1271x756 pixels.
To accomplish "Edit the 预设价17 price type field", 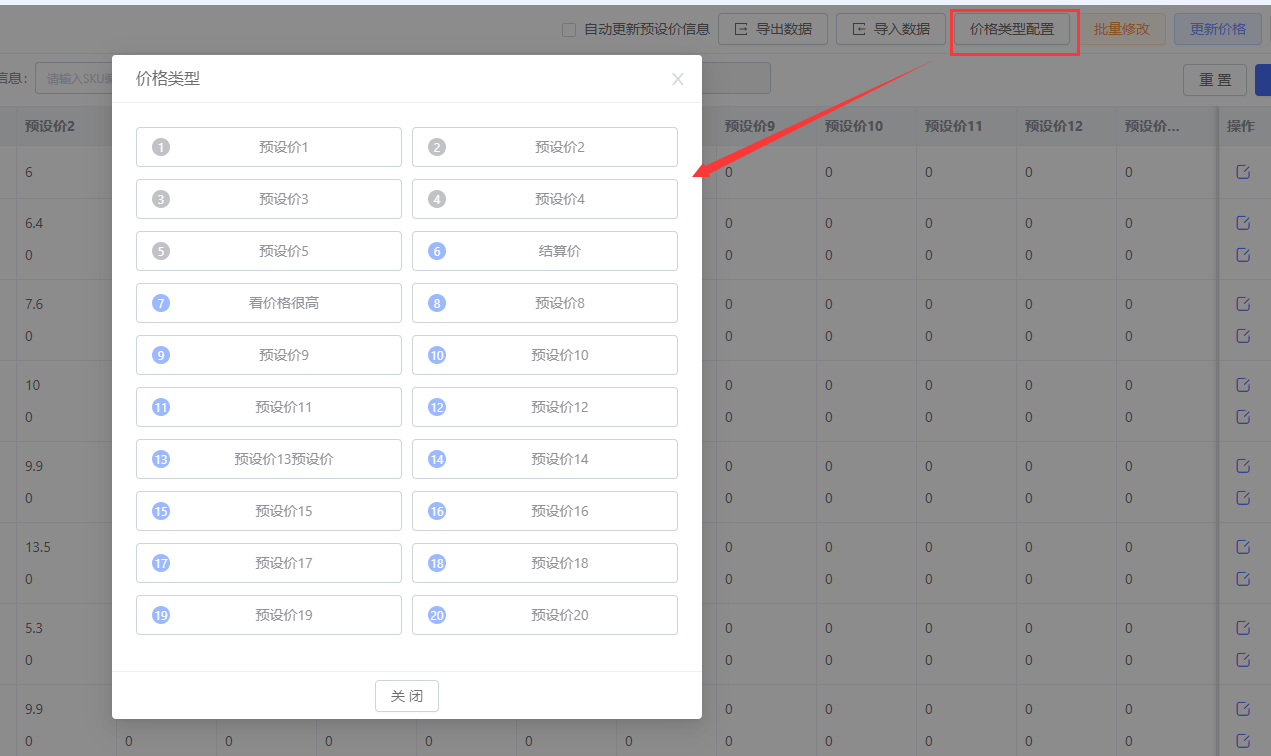I will pyautogui.click(x=269, y=563).
